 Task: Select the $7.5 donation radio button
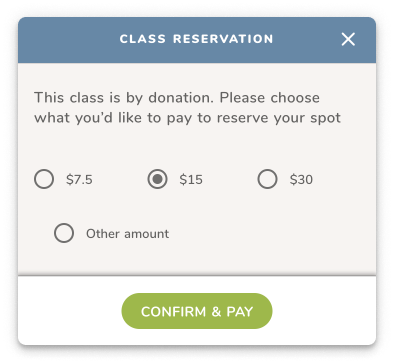(44, 179)
